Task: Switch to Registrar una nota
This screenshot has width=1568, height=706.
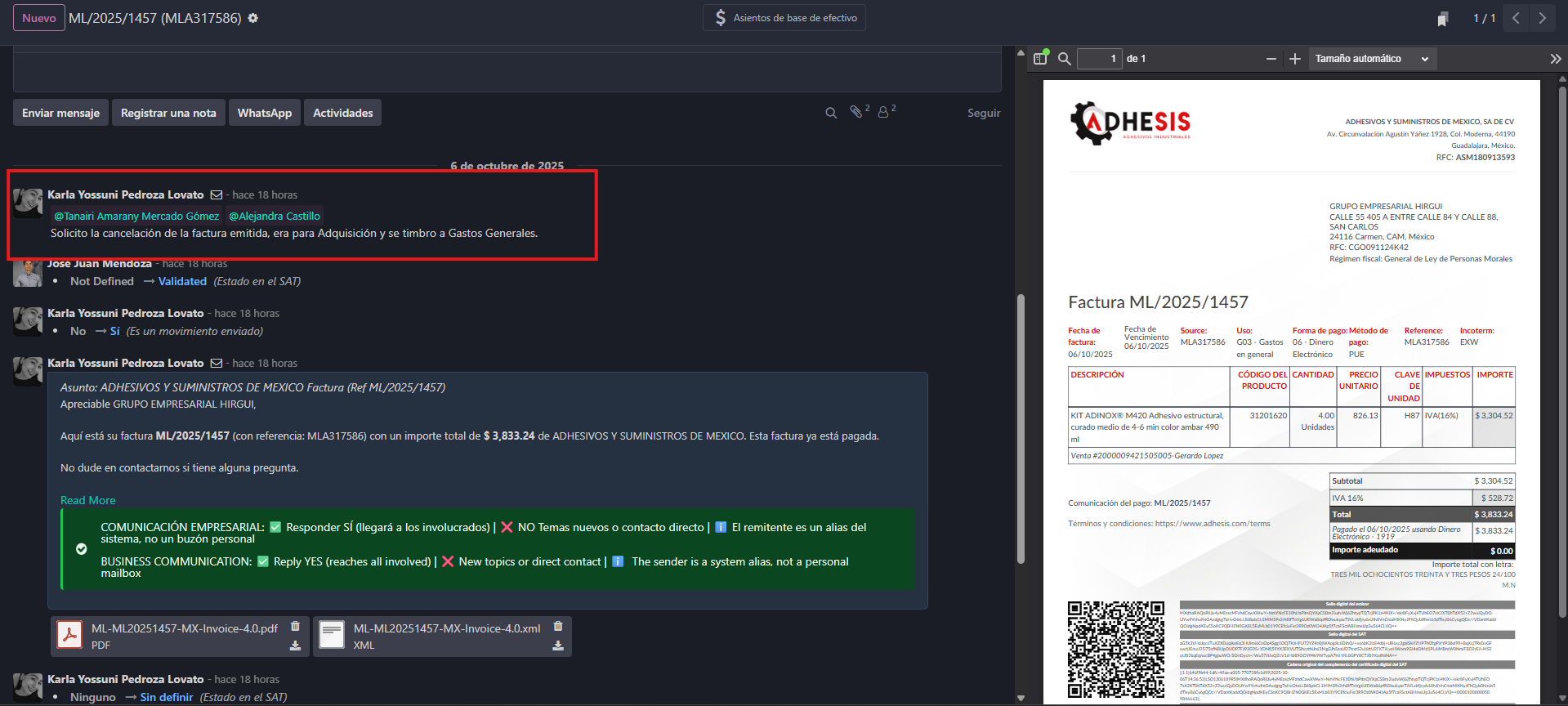Action: tap(168, 113)
